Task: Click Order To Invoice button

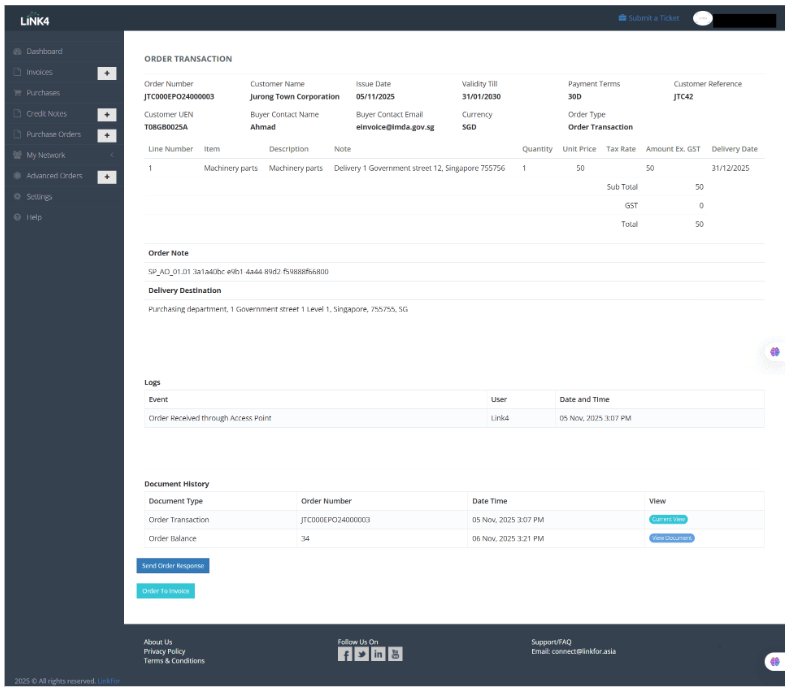Action: 166,591
